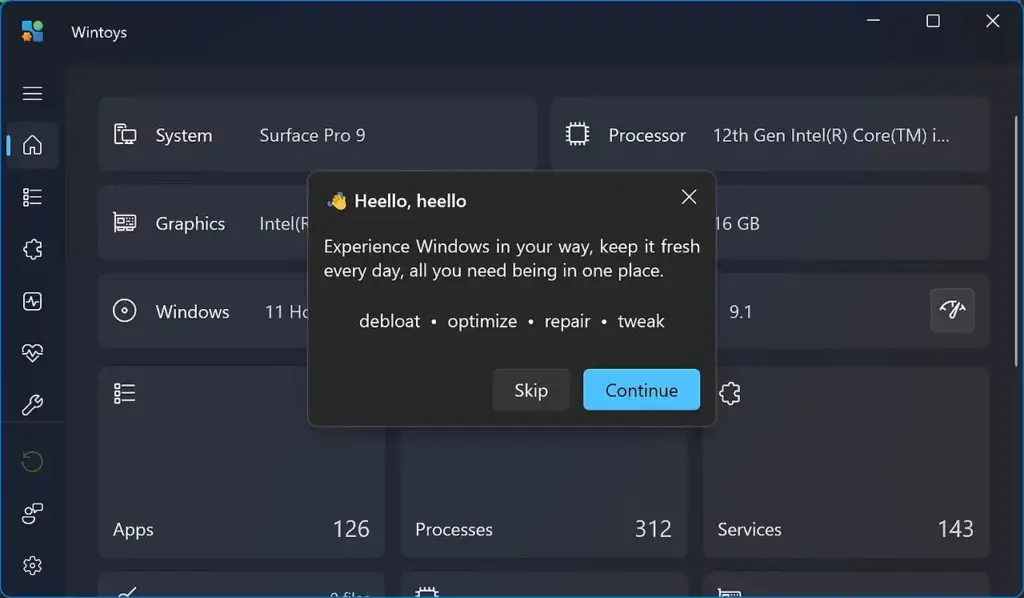Viewport: 1024px width, 598px height.
Task: Click the Graphics card icon
Action: (x=125, y=223)
